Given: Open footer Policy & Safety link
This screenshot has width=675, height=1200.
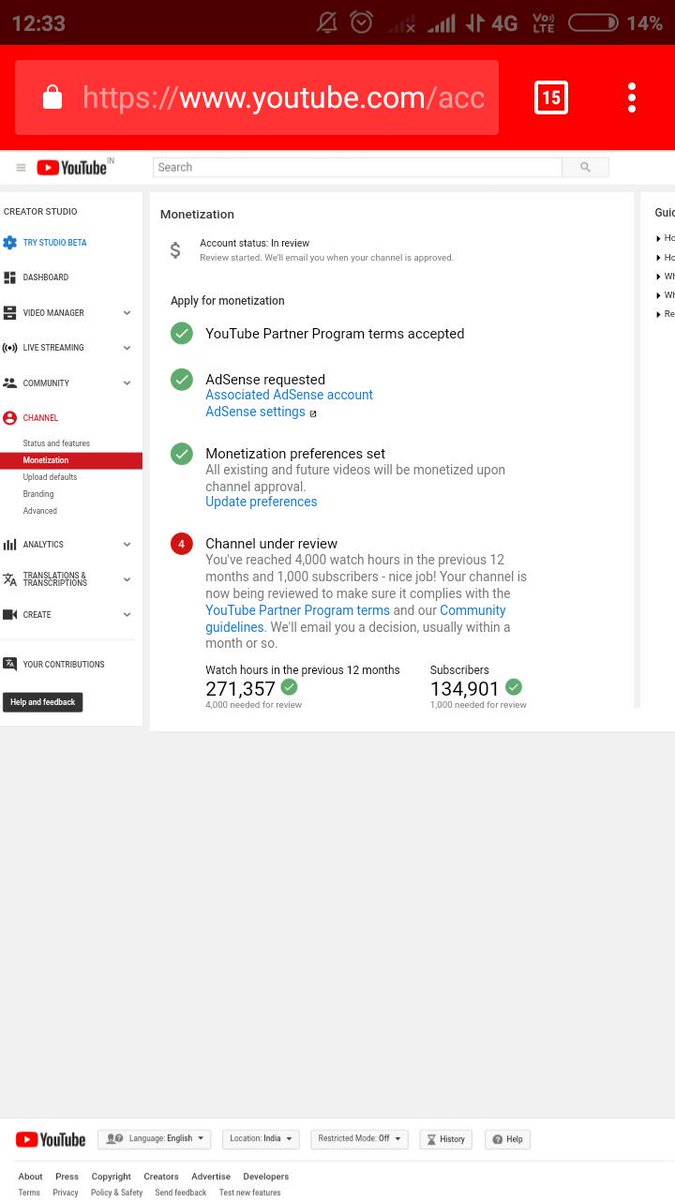Looking at the screenshot, I should [x=117, y=1193].
